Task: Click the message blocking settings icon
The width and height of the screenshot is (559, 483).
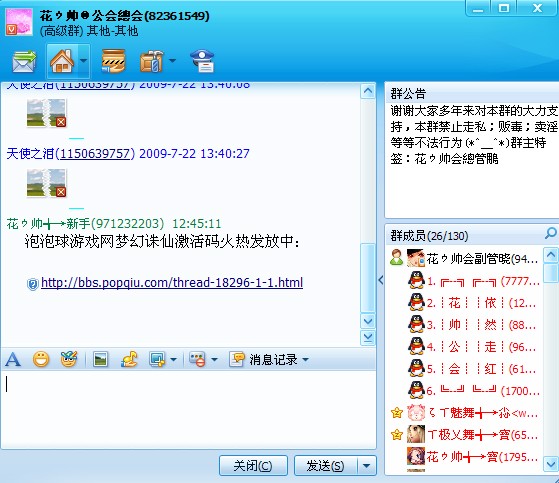Action: [197, 359]
